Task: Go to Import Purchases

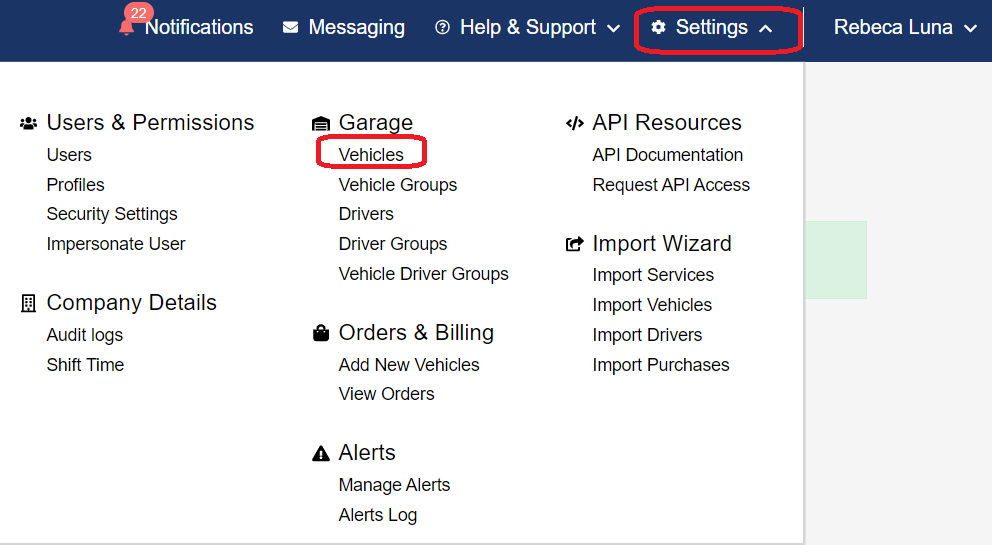Action: point(660,365)
